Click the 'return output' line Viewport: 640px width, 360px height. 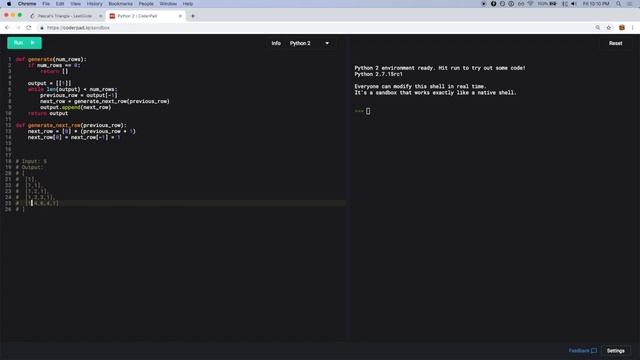48,113
